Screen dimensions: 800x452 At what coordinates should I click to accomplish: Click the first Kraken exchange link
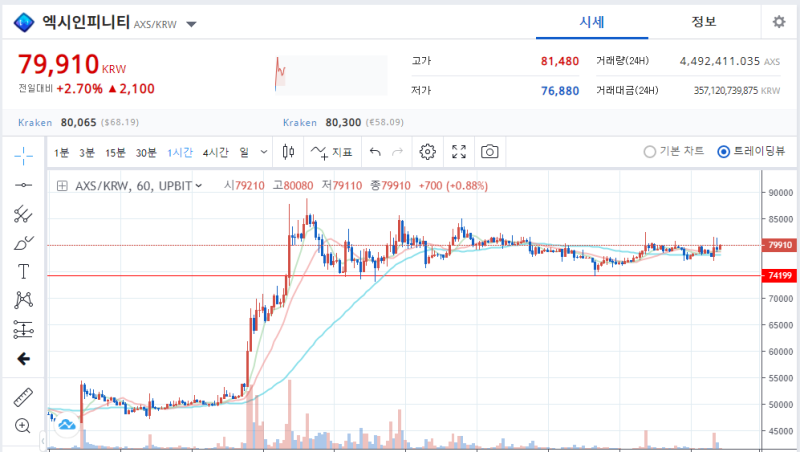[35, 122]
